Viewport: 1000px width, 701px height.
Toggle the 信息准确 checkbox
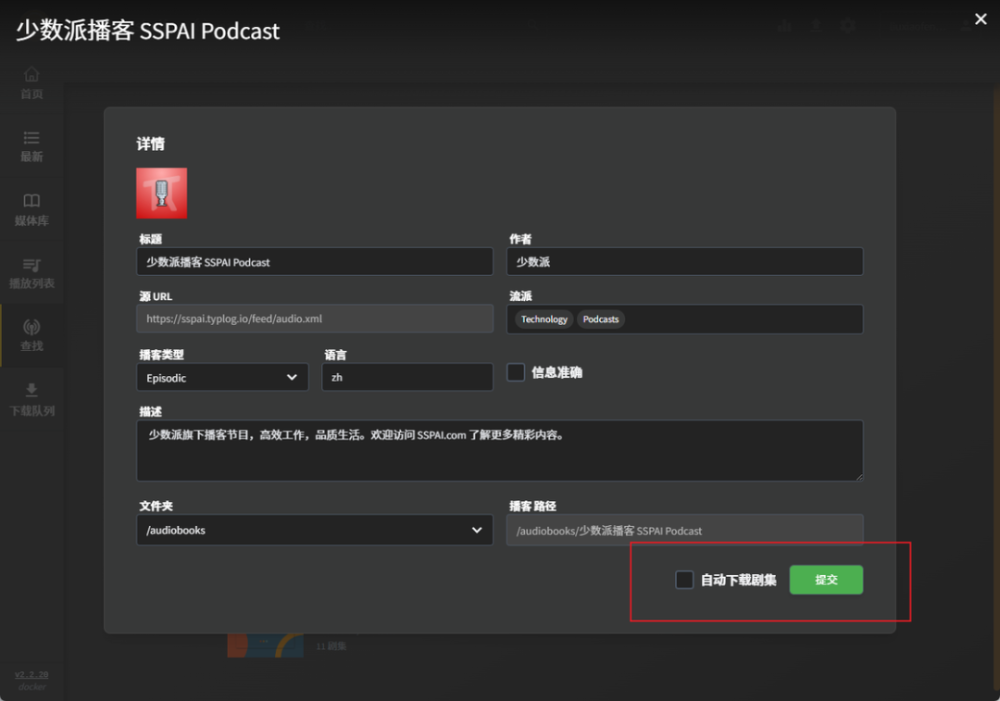point(516,372)
